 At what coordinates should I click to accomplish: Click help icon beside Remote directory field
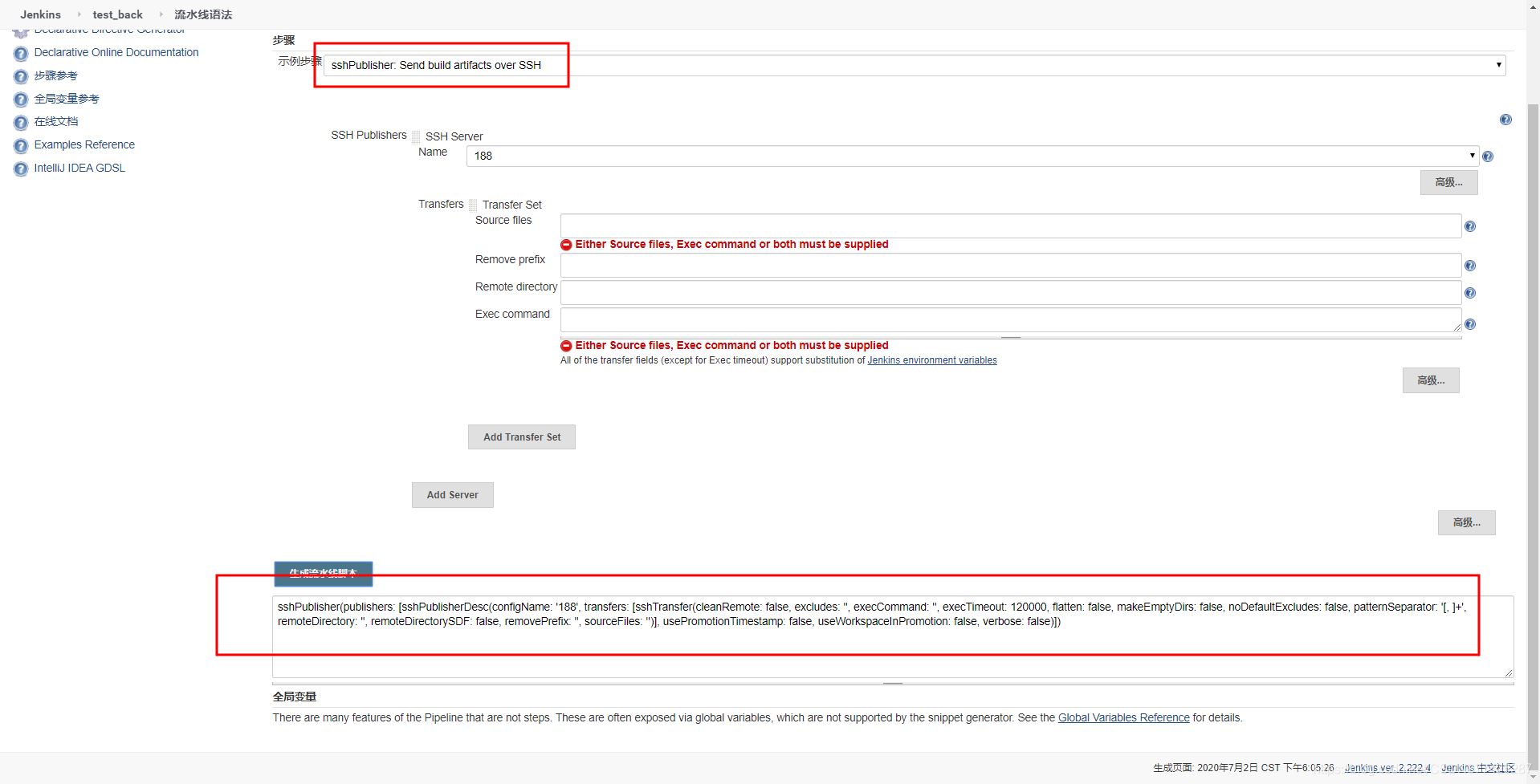1469,293
